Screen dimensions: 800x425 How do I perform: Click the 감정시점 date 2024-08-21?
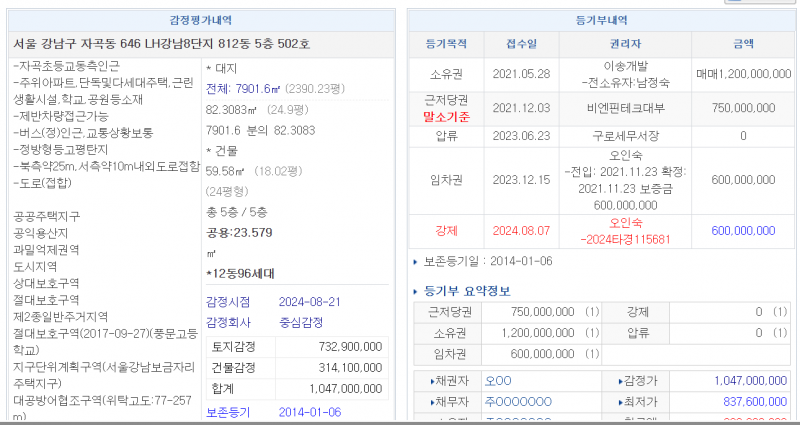point(310,302)
